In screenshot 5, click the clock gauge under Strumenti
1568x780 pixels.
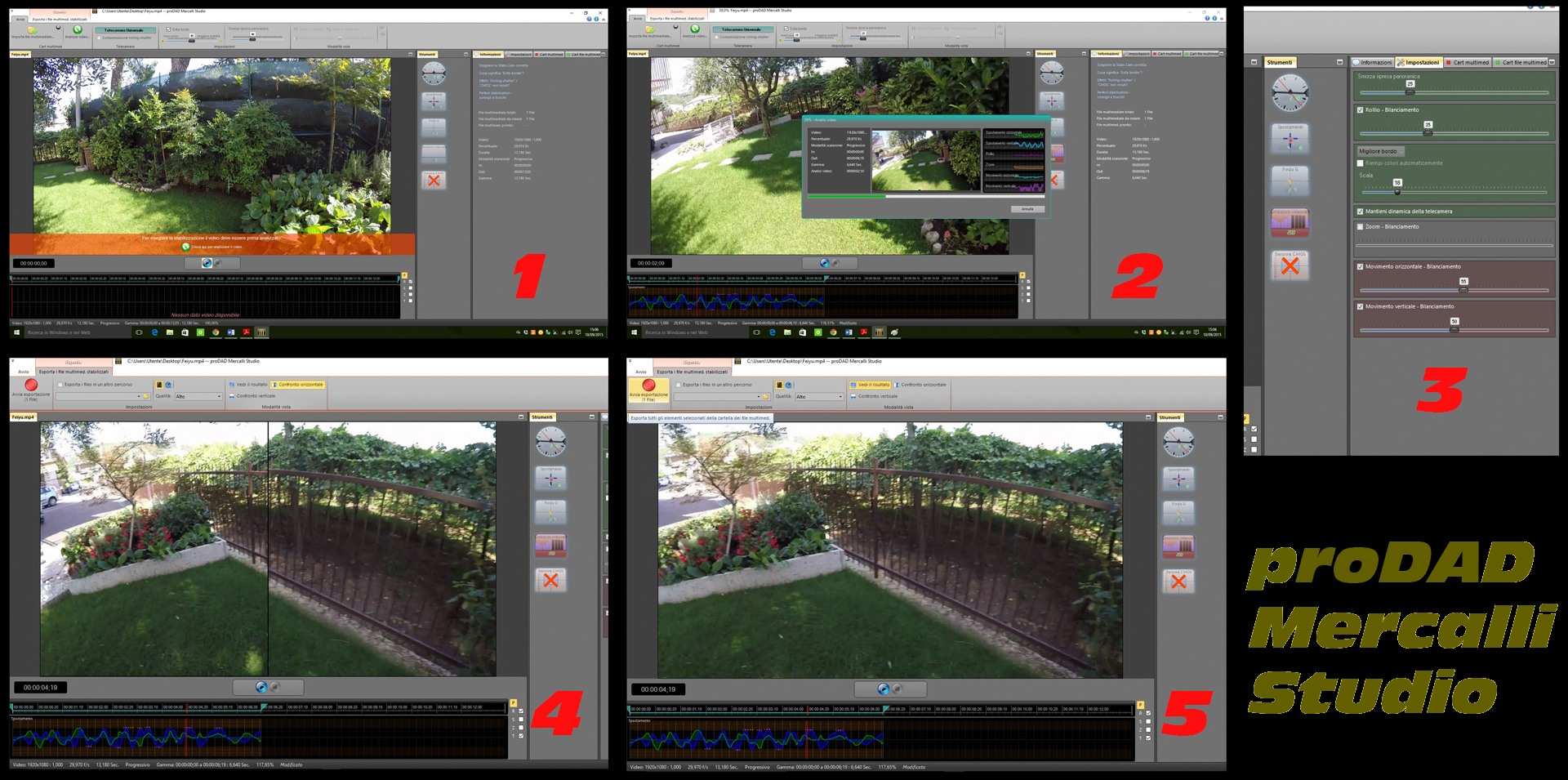[x=1178, y=442]
